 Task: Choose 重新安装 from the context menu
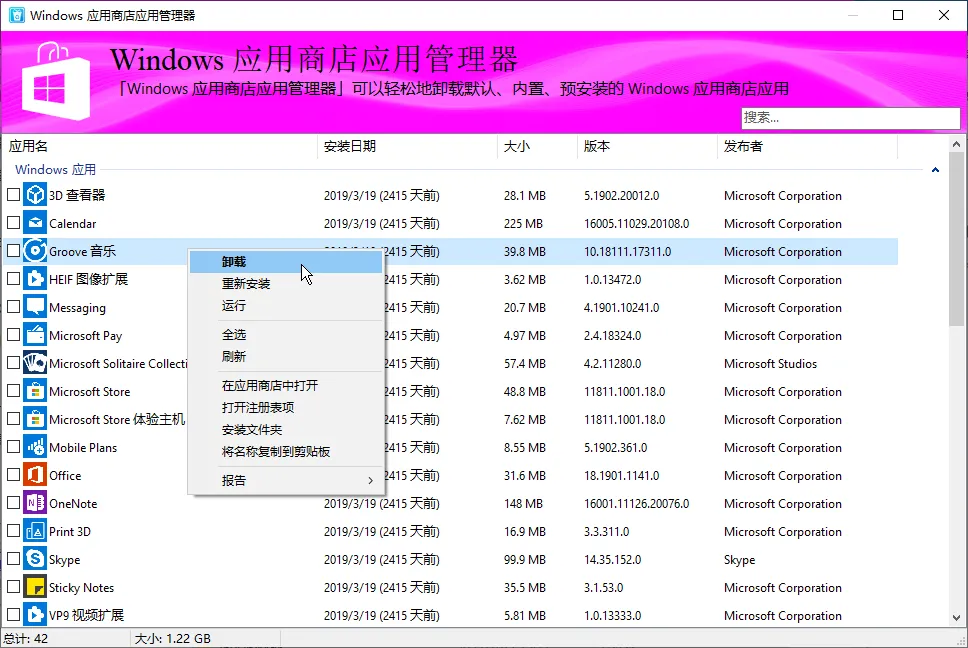(x=286, y=284)
